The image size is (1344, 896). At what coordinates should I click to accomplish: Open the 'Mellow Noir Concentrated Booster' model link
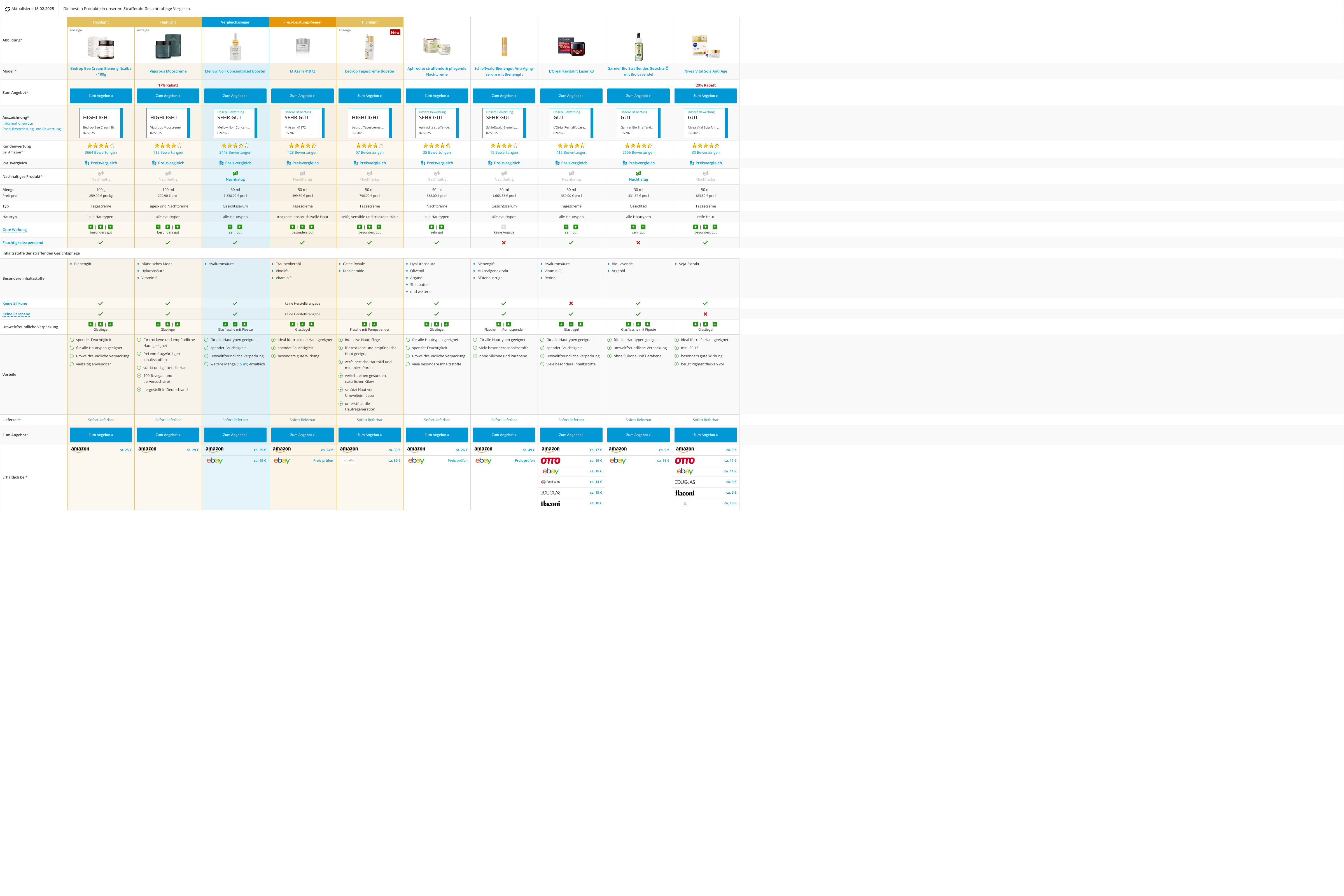235,71
